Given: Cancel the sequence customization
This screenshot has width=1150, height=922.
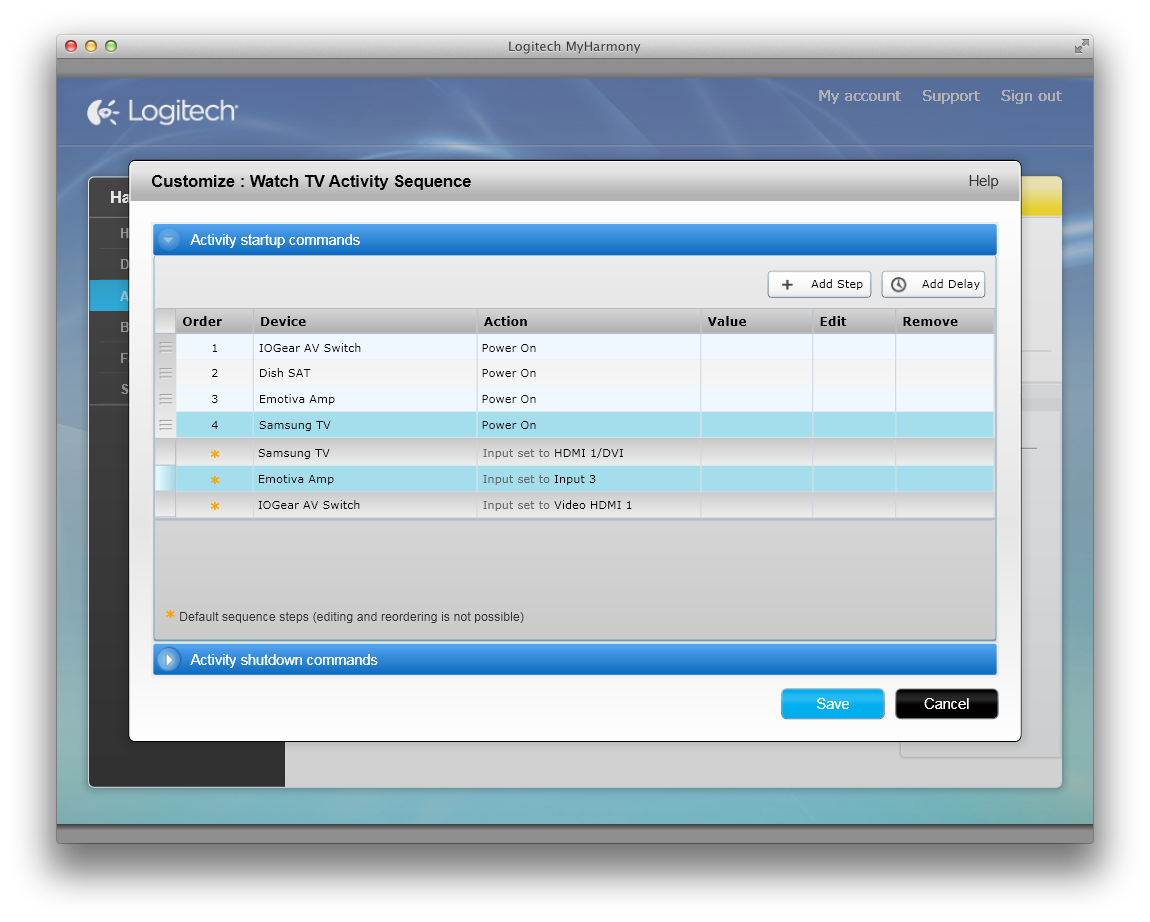Looking at the screenshot, I should [x=946, y=704].
